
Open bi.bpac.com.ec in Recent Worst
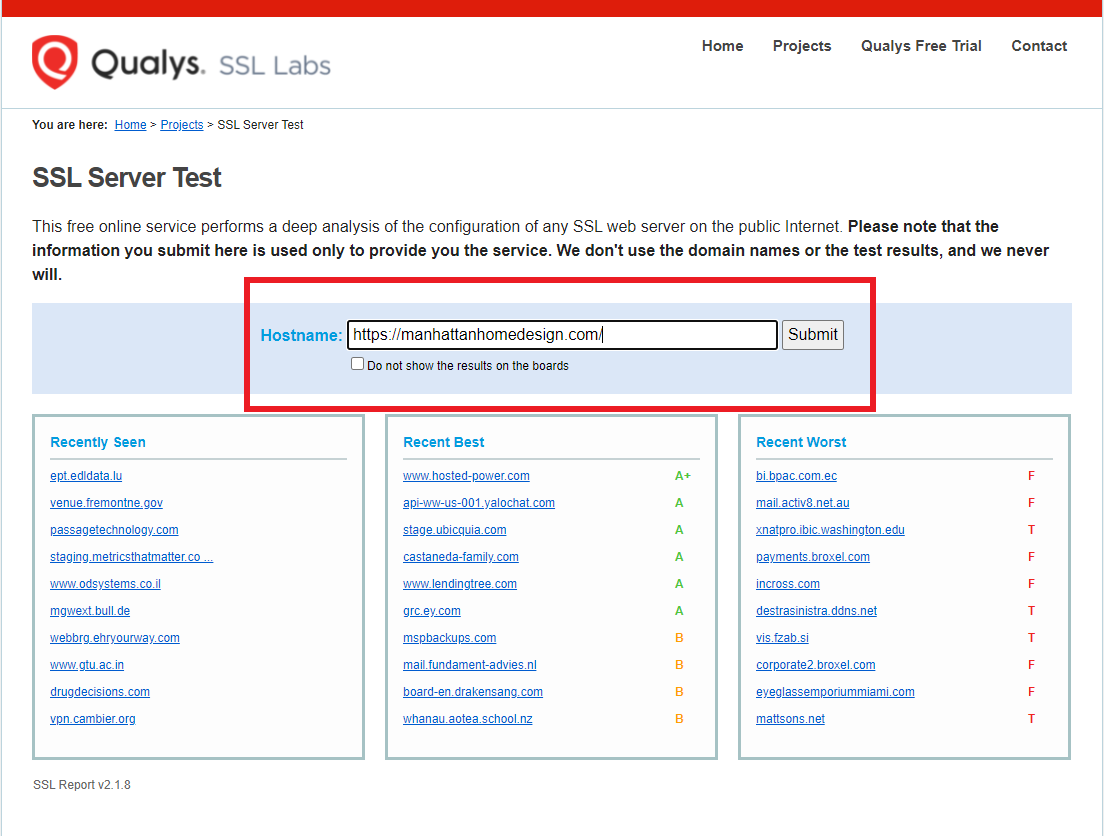[x=796, y=476]
